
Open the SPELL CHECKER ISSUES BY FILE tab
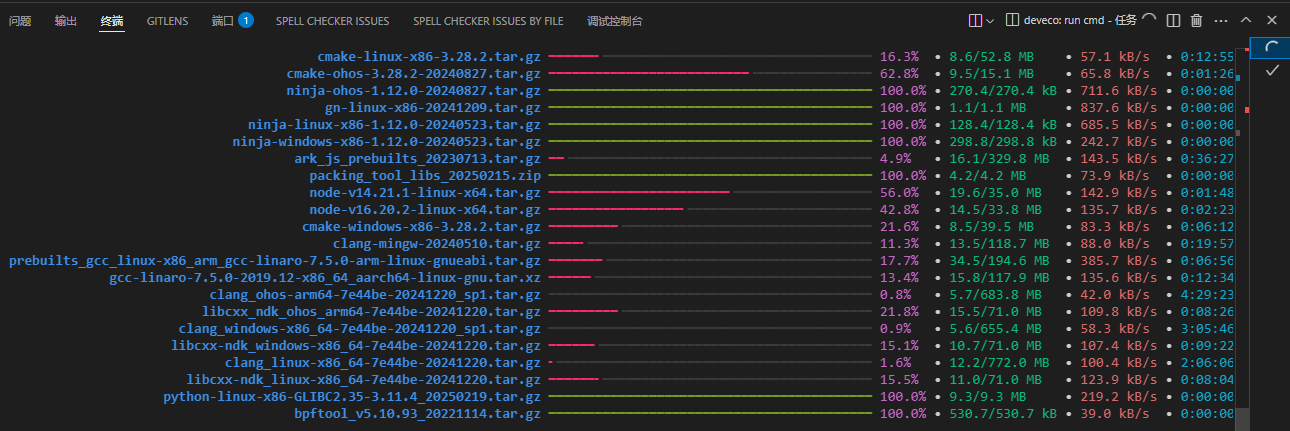pyautogui.click(x=488, y=20)
